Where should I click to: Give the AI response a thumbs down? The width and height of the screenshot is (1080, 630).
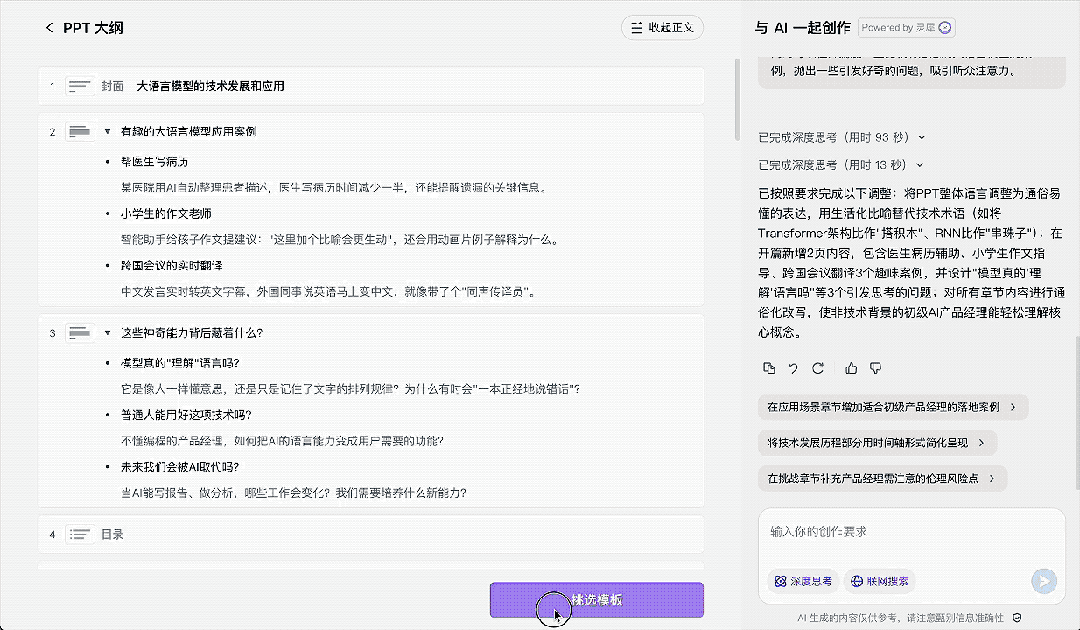(x=875, y=368)
